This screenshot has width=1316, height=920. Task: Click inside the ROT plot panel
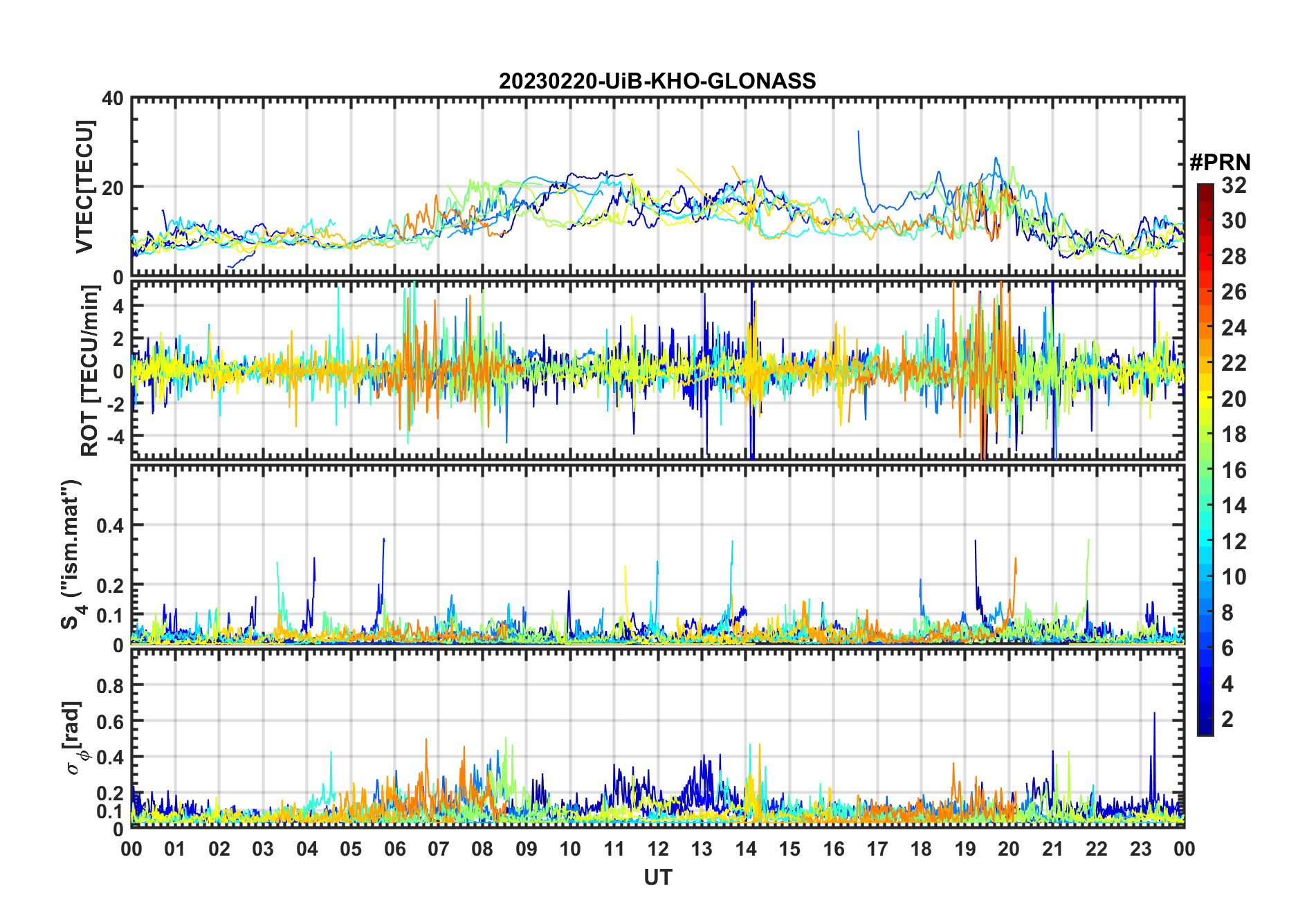[658, 370]
